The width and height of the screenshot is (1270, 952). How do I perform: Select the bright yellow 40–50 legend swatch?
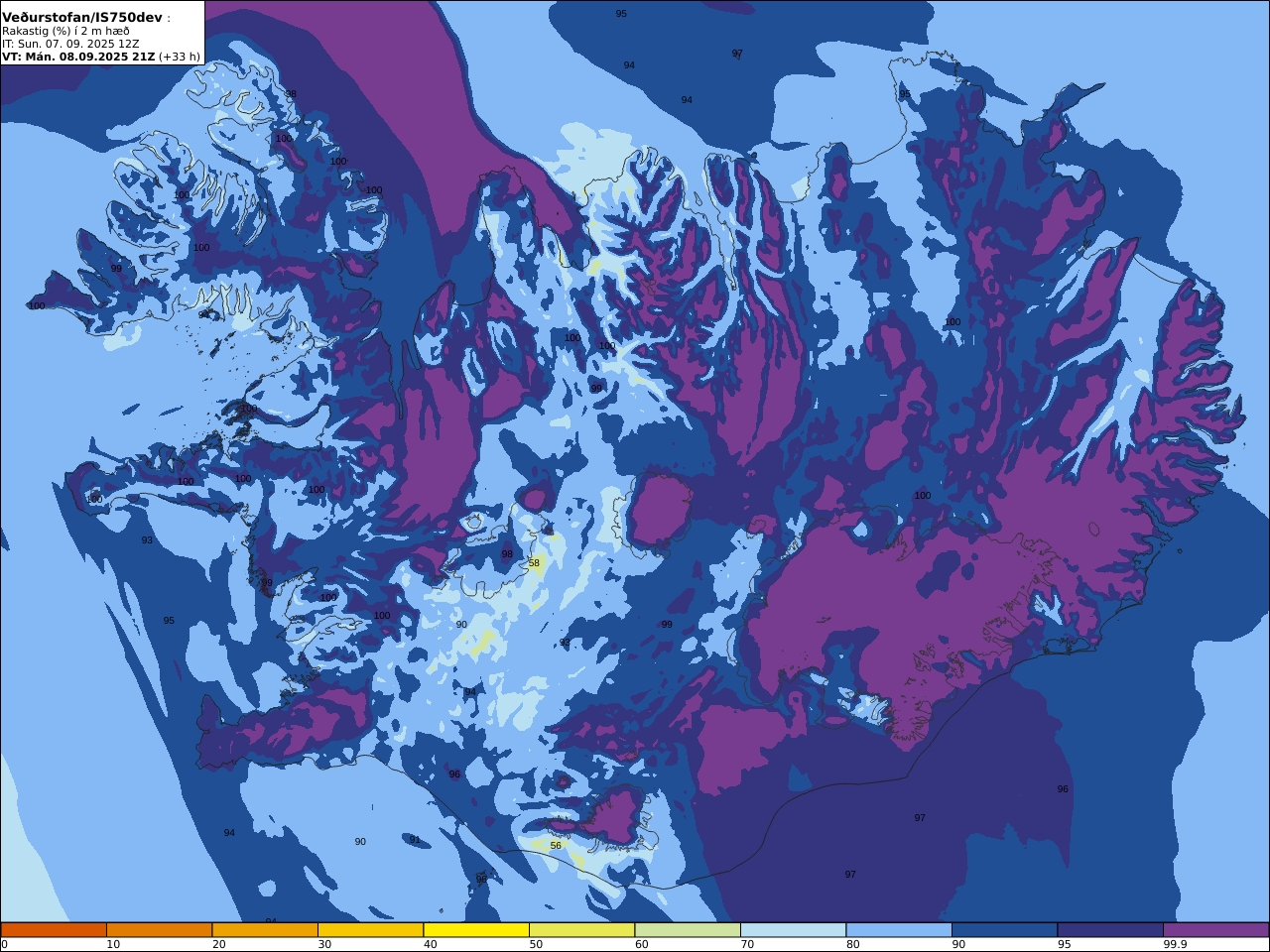(x=476, y=930)
